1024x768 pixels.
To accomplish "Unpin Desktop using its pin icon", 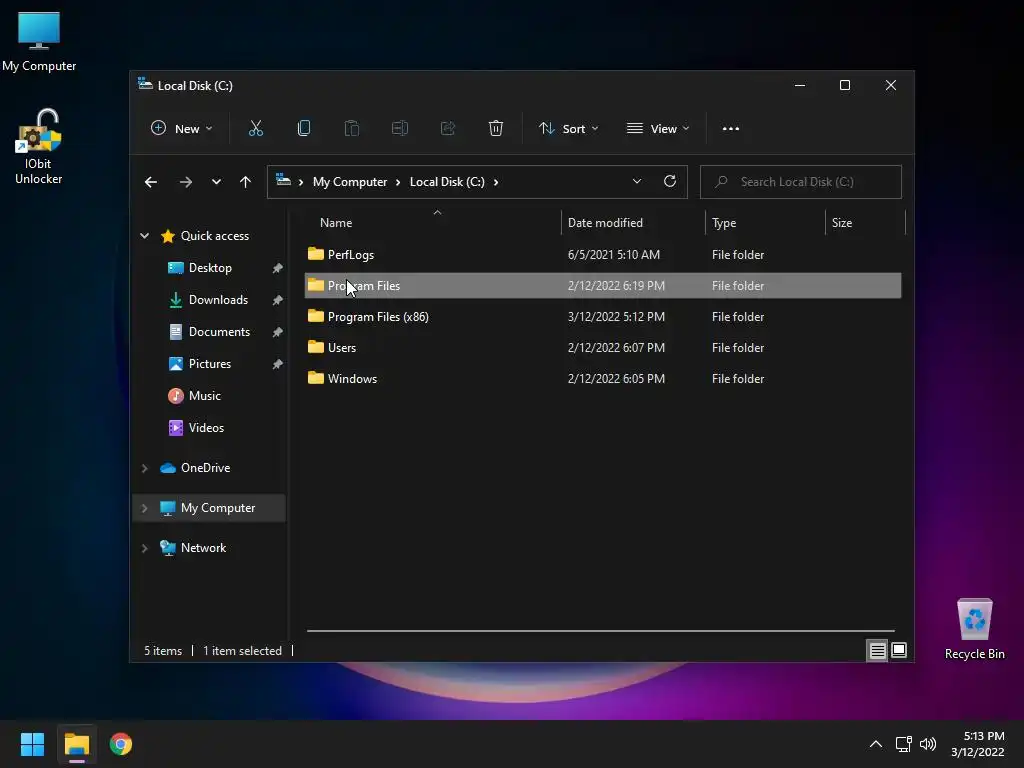I will 278,268.
